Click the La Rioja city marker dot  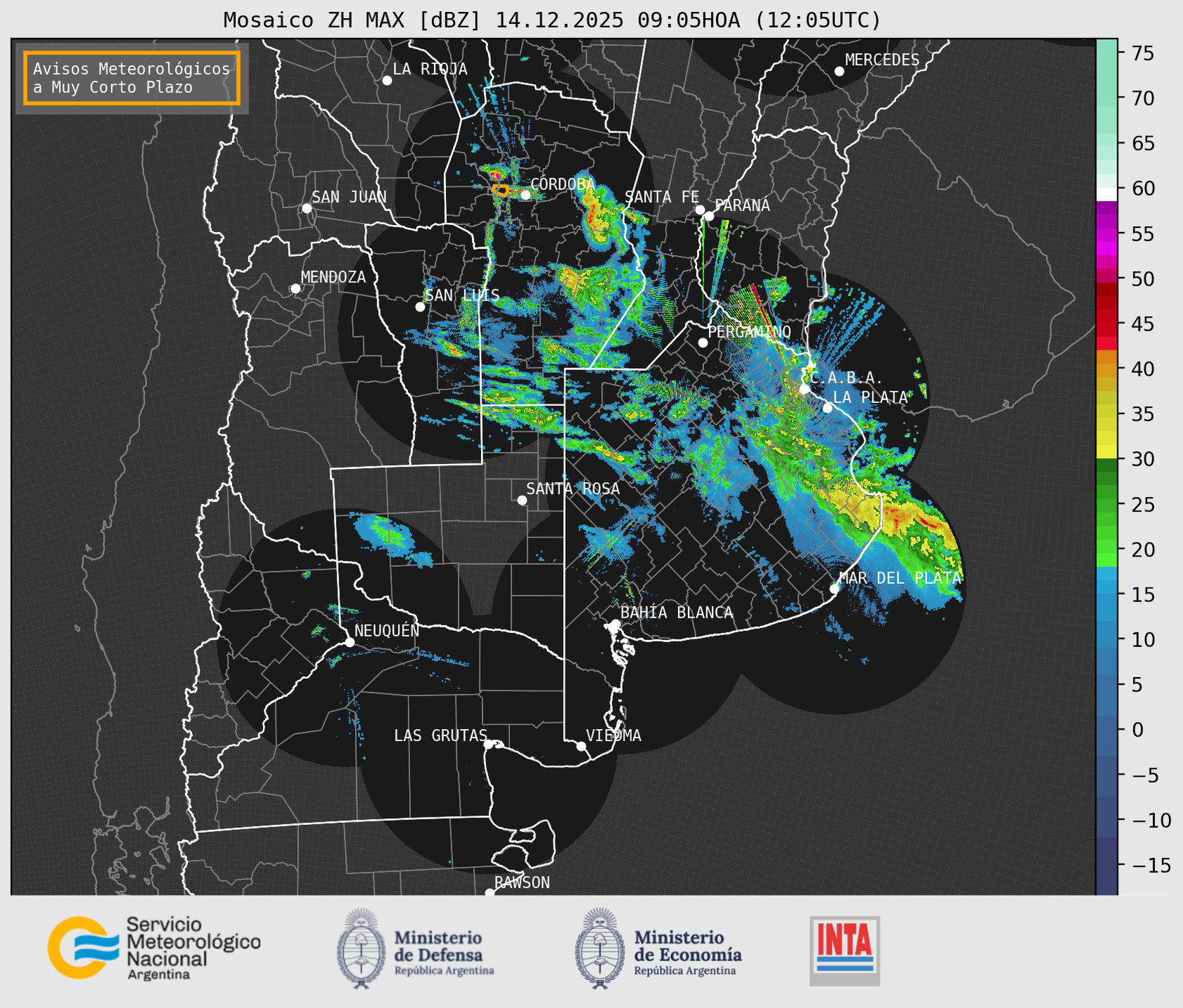[x=387, y=81]
